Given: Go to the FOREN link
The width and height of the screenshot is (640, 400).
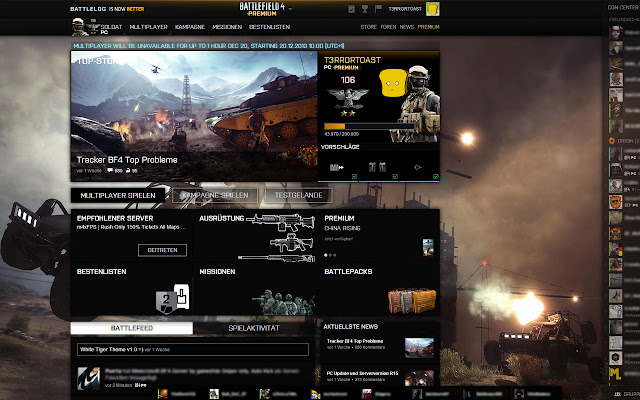Looking at the screenshot, I should coord(388,27).
